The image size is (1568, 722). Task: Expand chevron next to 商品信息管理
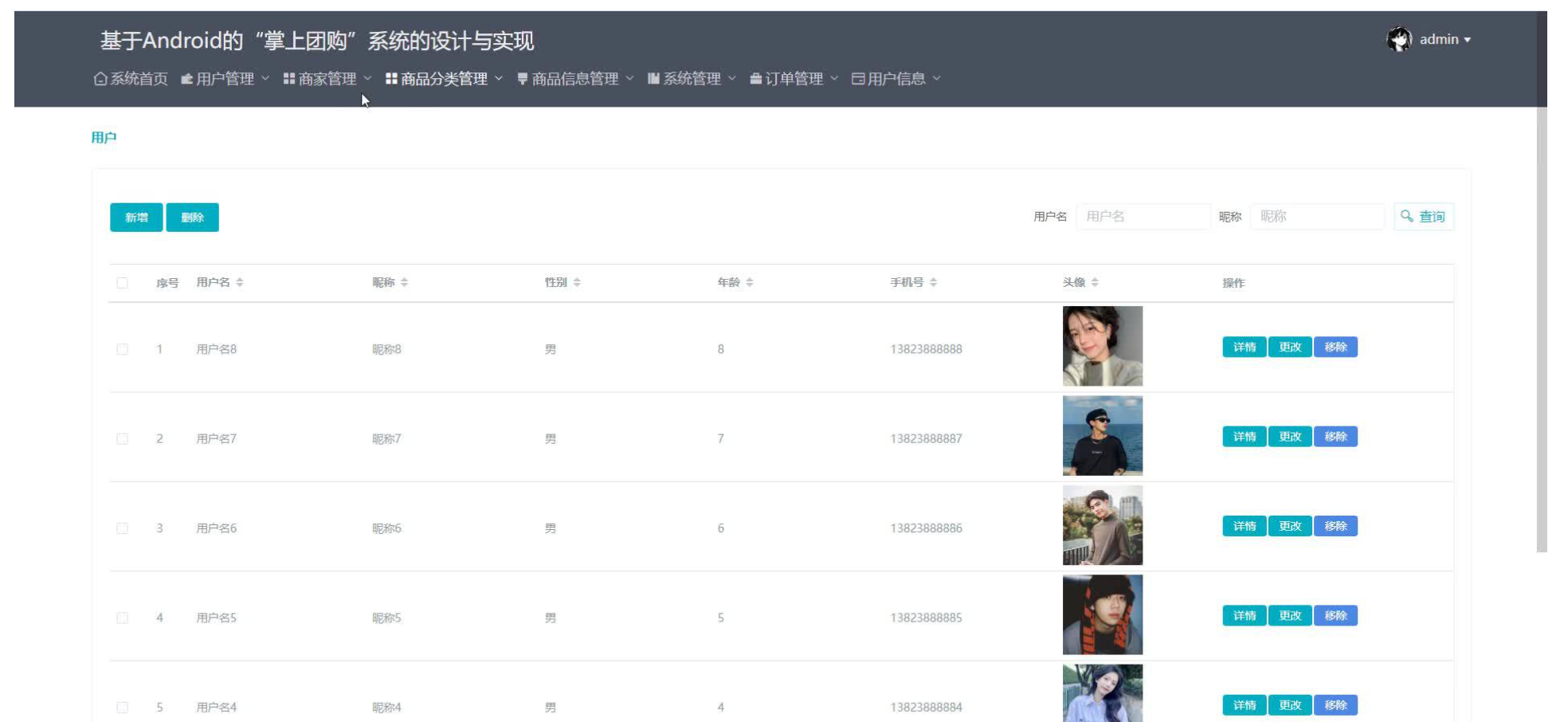tap(629, 78)
